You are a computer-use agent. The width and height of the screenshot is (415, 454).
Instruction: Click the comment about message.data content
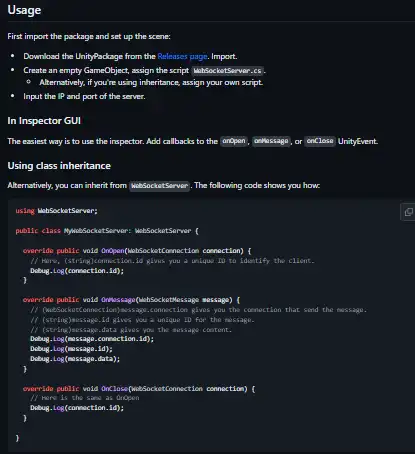point(131,330)
